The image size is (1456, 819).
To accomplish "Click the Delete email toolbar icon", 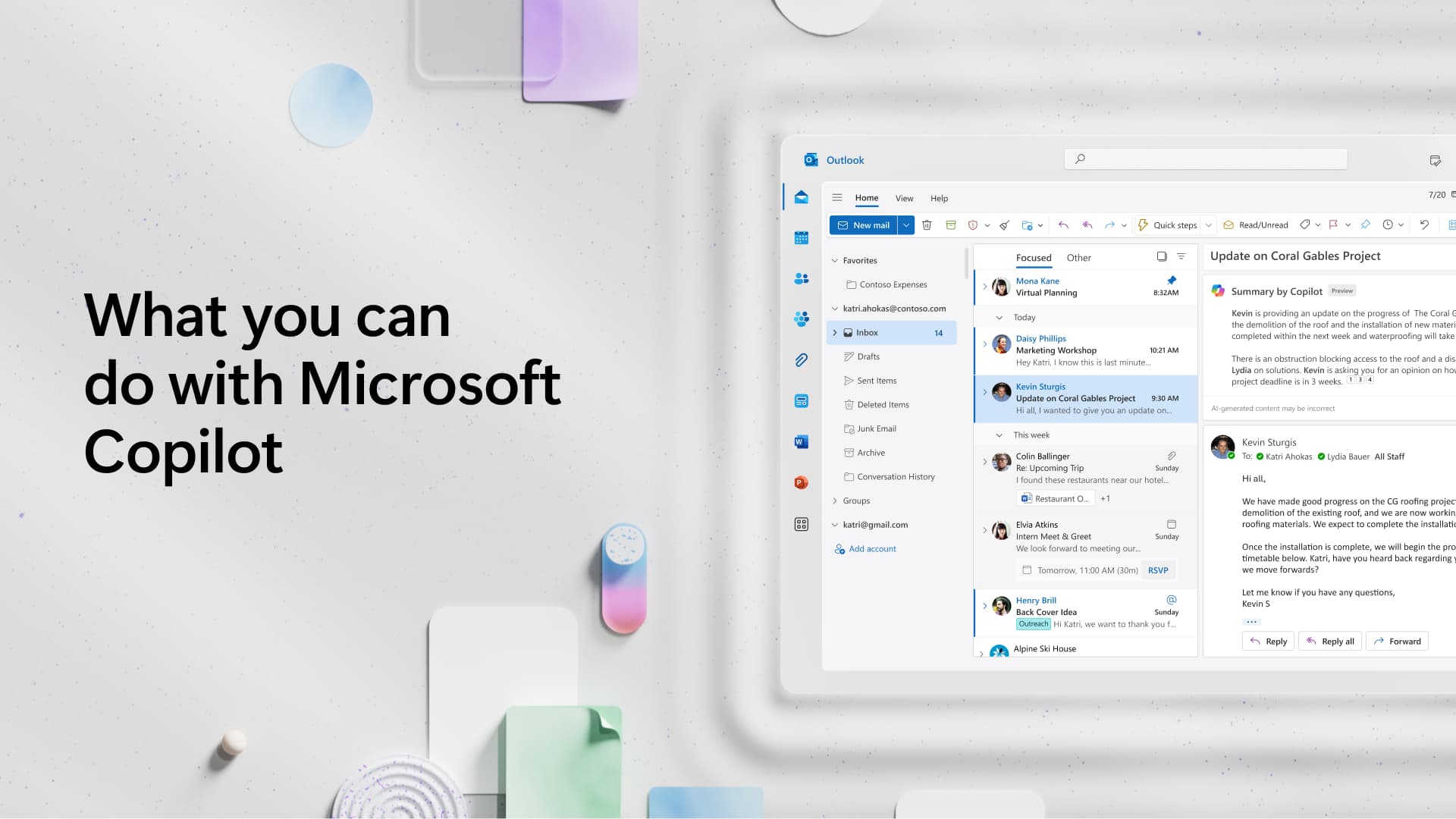I will pos(926,224).
